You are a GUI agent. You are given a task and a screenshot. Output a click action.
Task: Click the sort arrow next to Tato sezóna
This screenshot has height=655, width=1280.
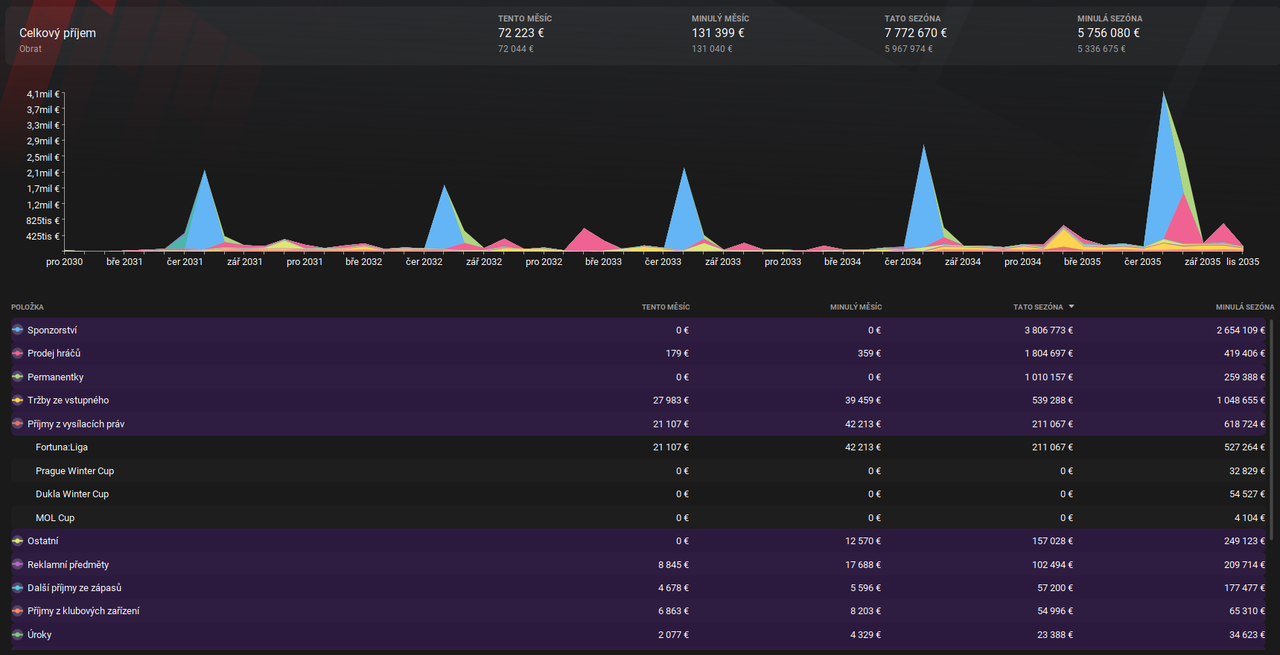1072,307
